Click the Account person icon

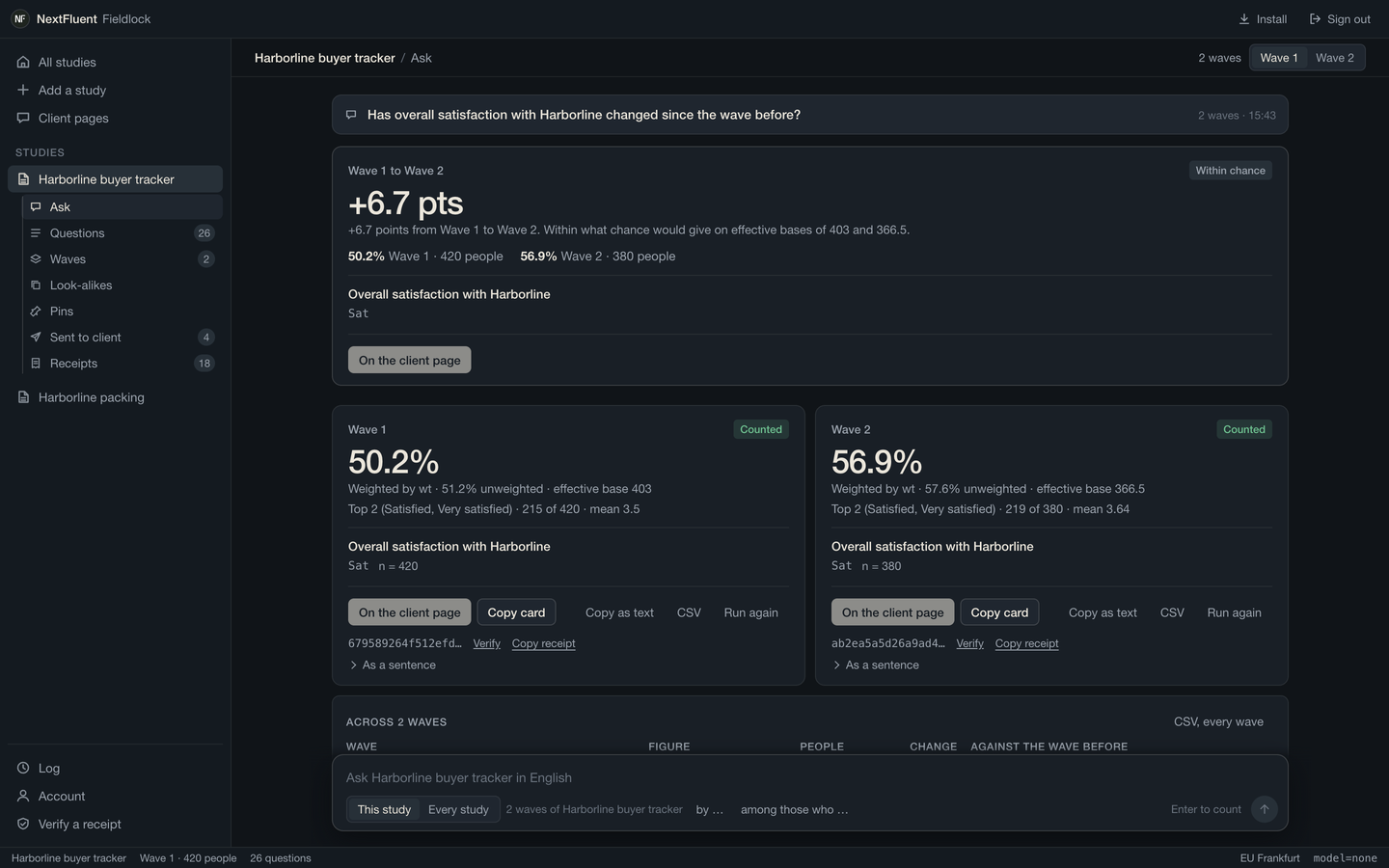point(23,797)
